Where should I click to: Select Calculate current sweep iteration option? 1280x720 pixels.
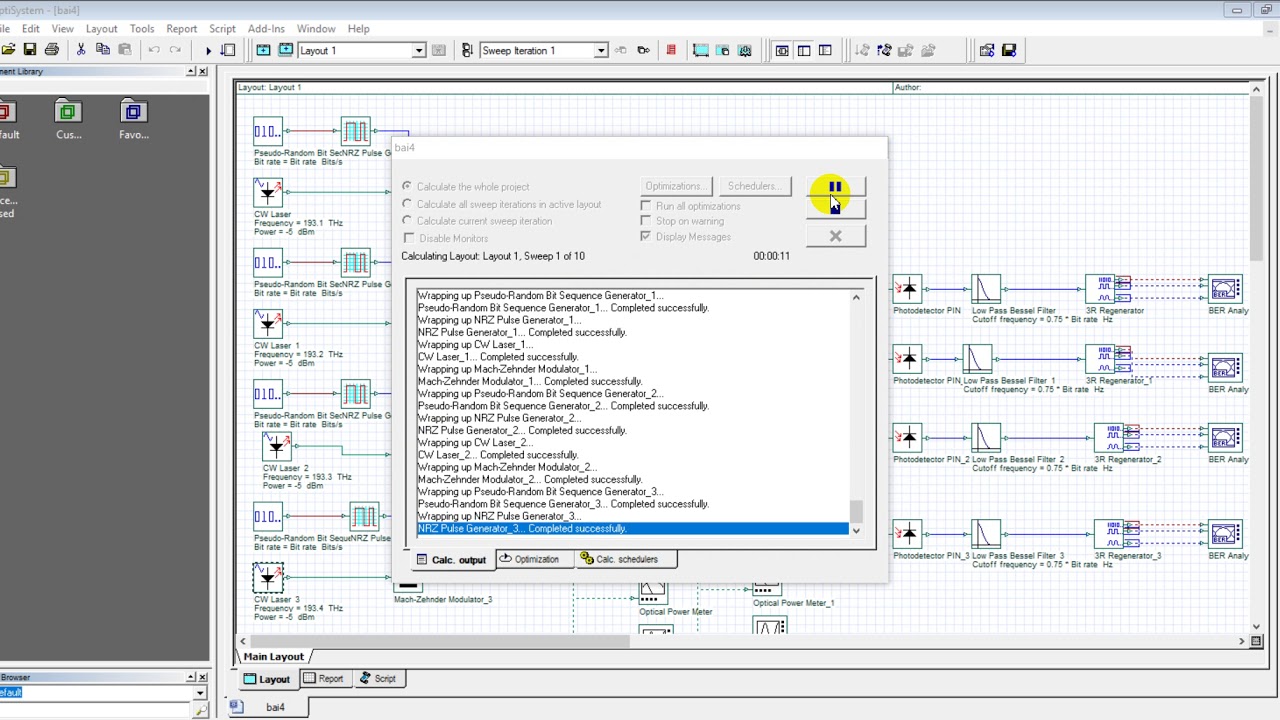(x=407, y=221)
